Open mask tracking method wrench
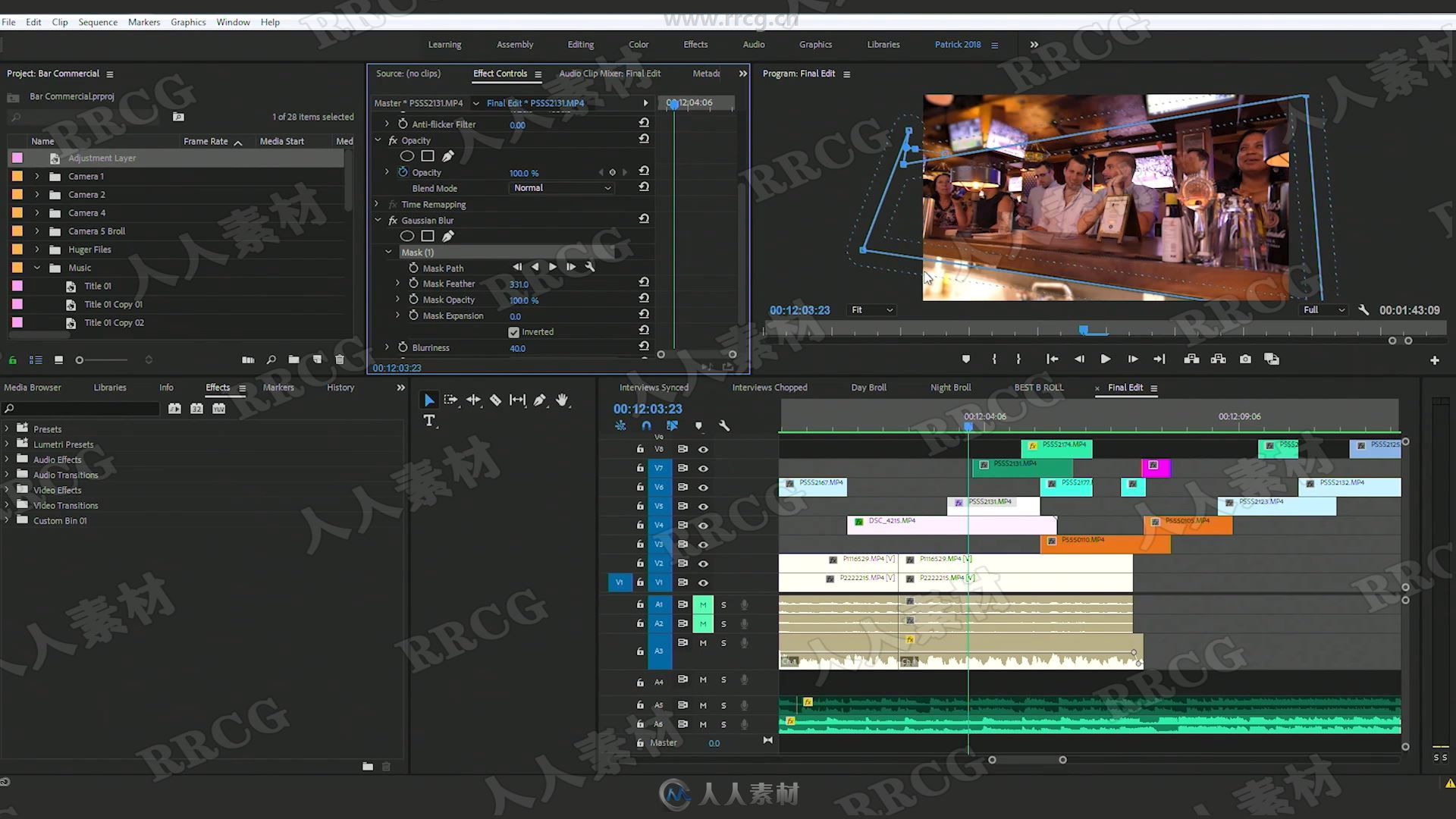 point(590,267)
